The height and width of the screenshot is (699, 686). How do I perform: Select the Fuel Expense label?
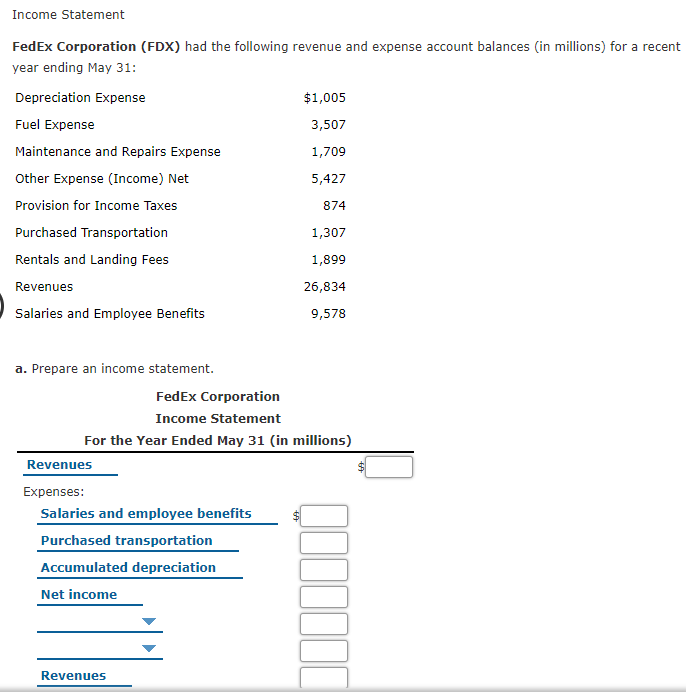coord(55,124)
